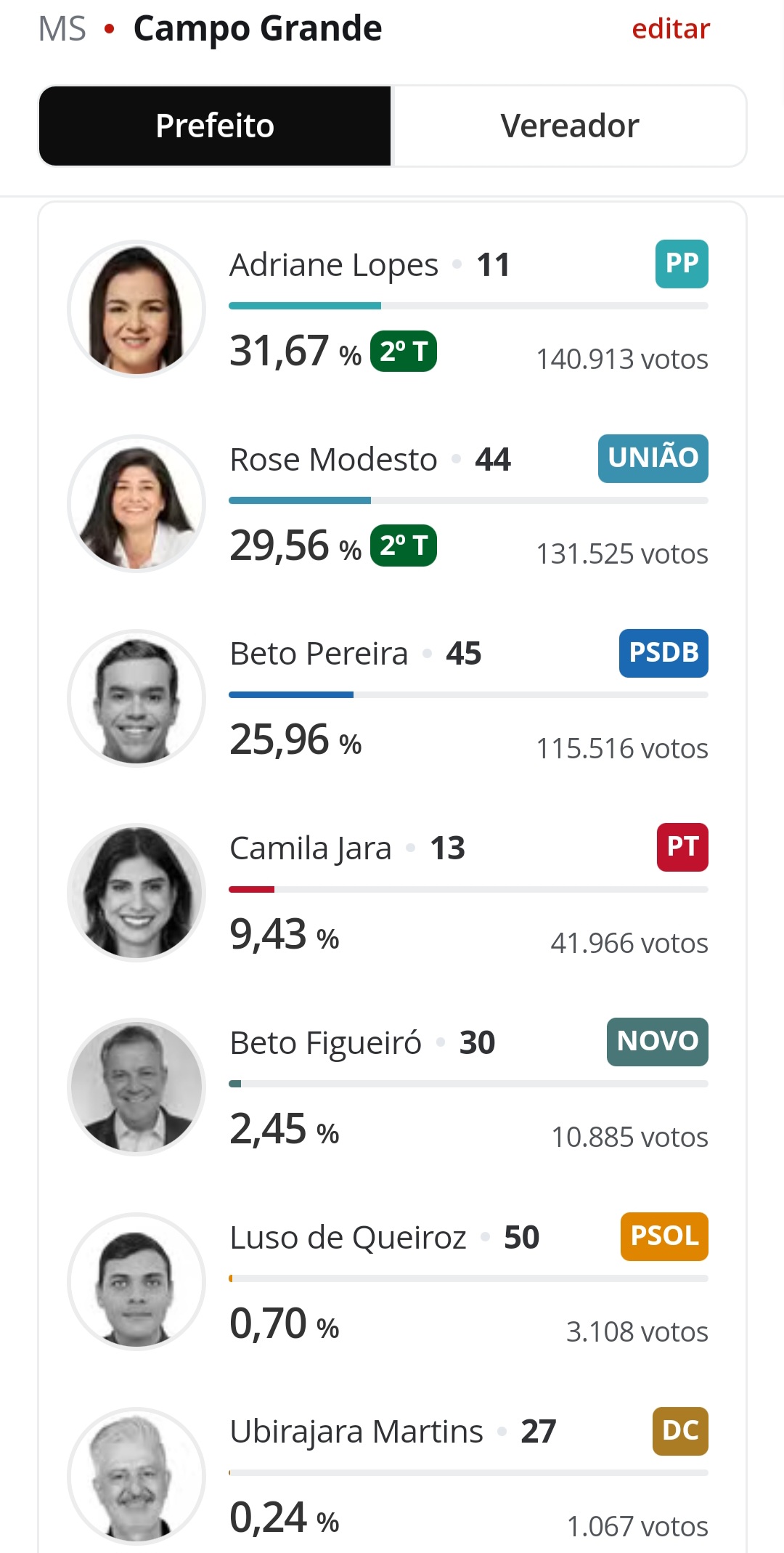Click Rose Modesto's vote progress bar
The image size is (784, 1553).
[x=468, y=500]
